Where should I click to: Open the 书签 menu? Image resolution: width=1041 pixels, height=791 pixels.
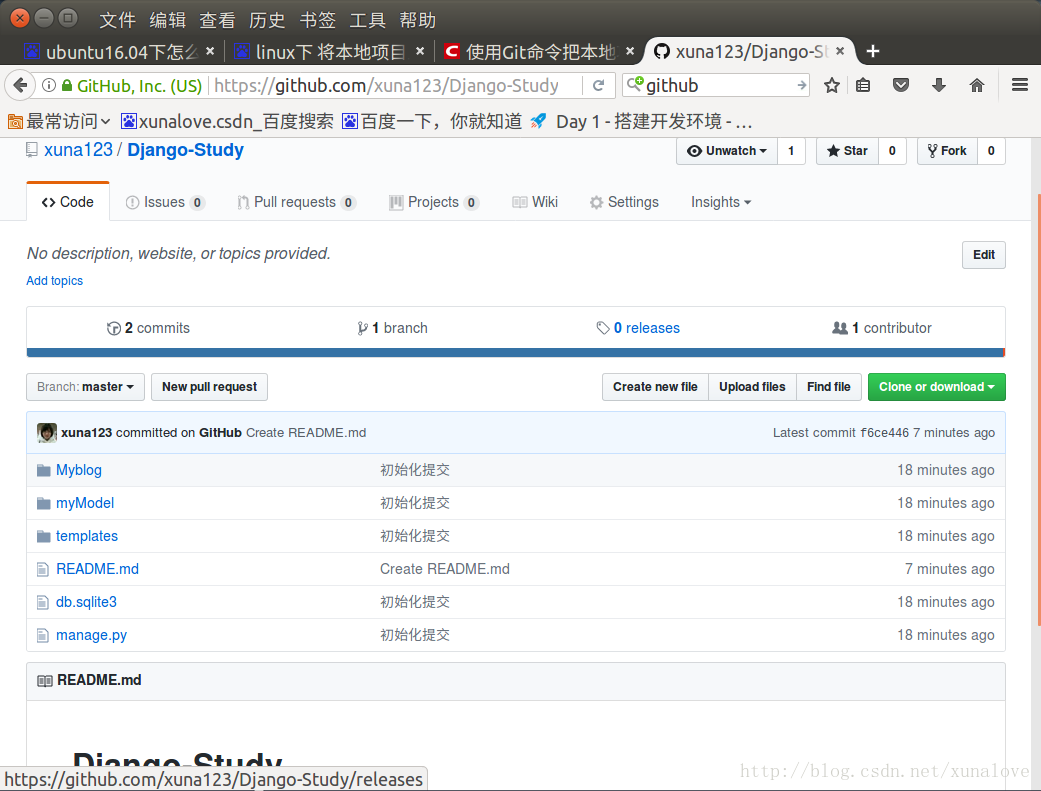[x=317, y=20]
